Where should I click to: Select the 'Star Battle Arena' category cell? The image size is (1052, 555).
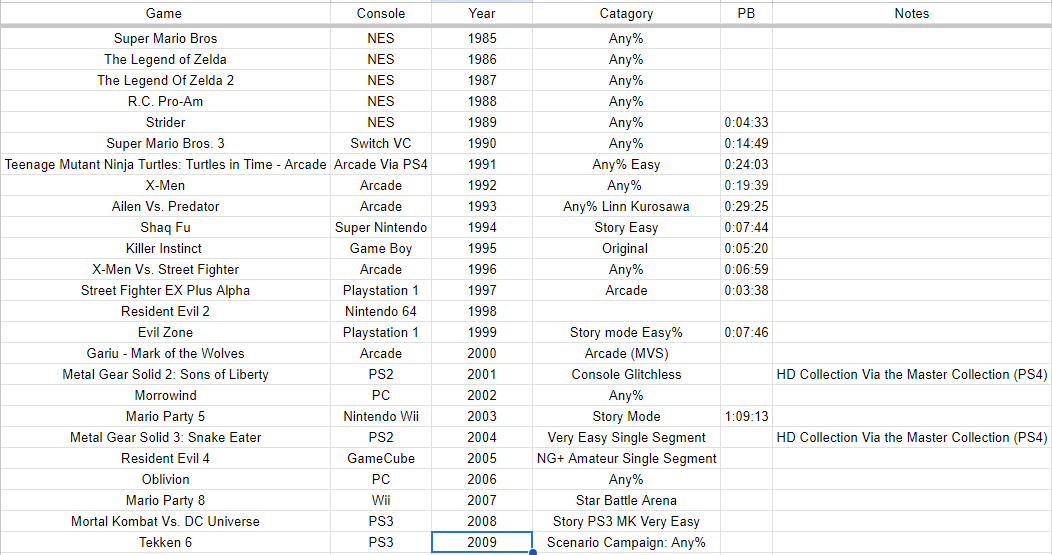626,501
